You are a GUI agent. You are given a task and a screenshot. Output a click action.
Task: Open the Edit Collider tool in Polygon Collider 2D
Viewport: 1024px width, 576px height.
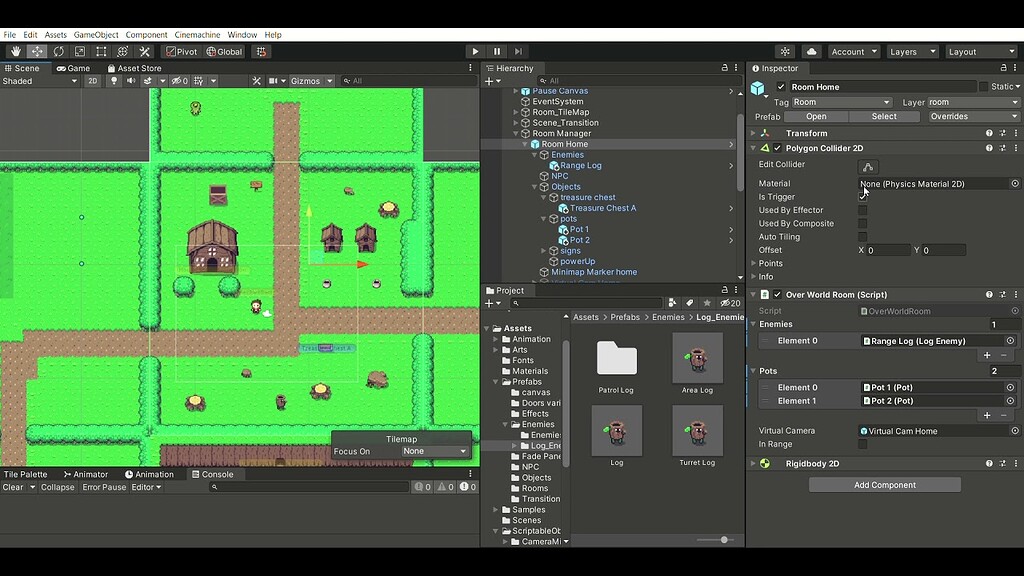868,167
